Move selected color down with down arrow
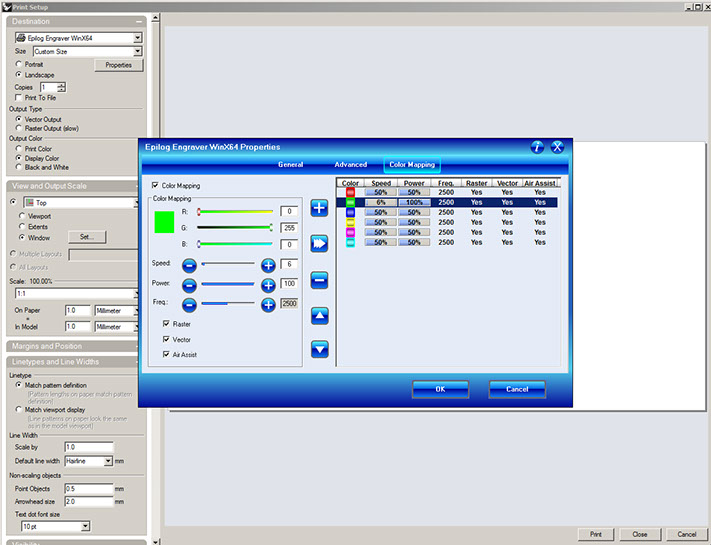 tap(320, 349)
